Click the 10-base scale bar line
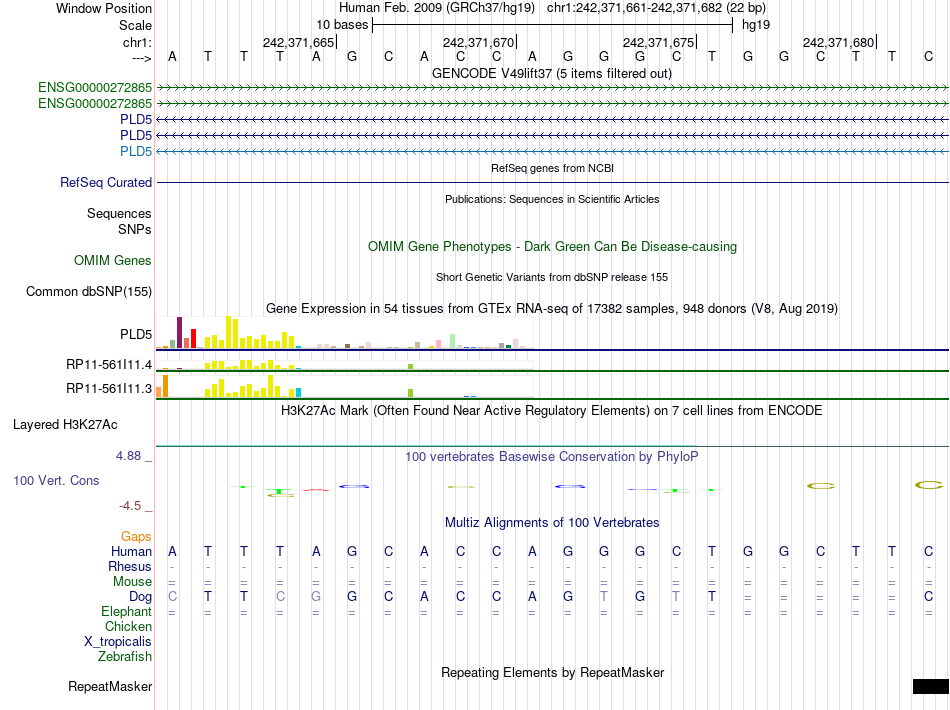 pyautogui.click(x=553, y=25)
